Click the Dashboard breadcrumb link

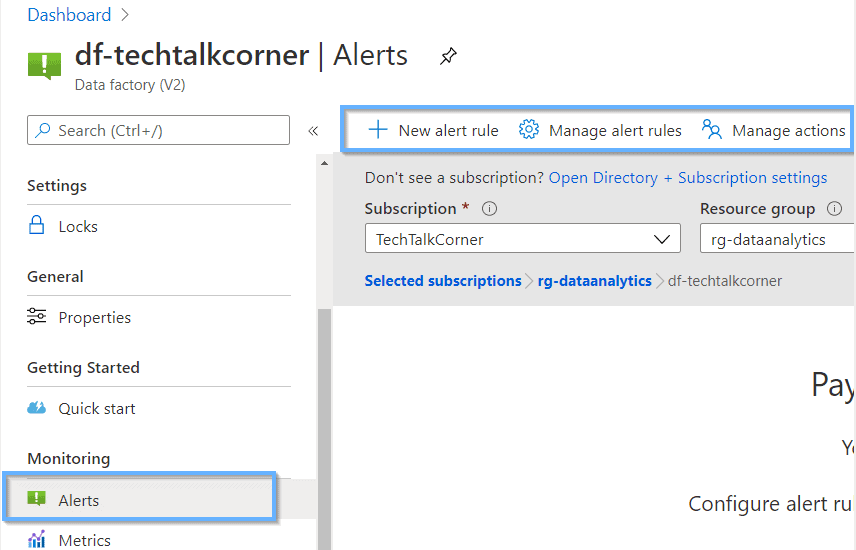69,15
